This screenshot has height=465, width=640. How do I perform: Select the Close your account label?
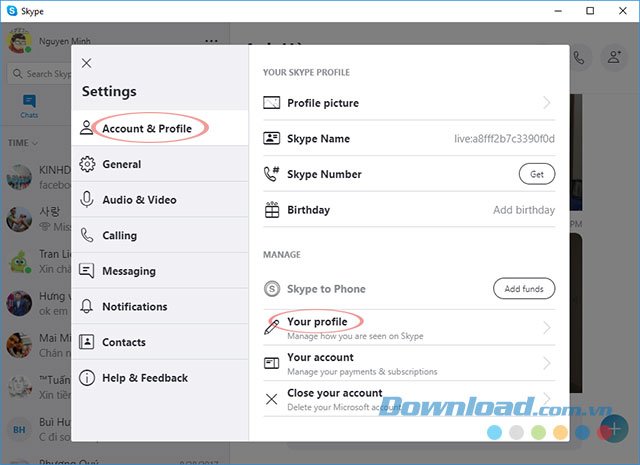(x=335, y=393)
